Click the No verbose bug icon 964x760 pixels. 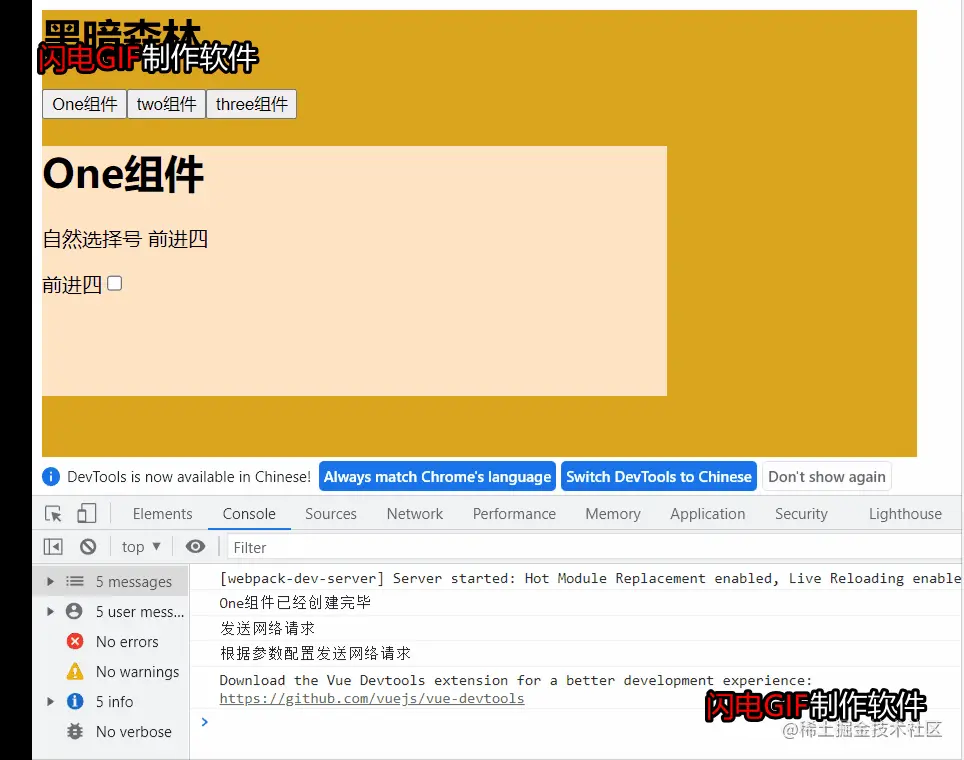(76, 731)
